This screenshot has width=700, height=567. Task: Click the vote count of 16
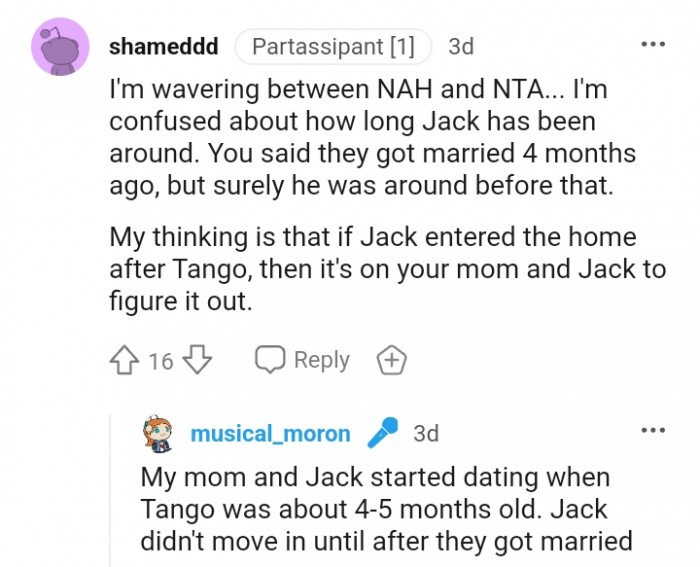click(x=161, y=361)
